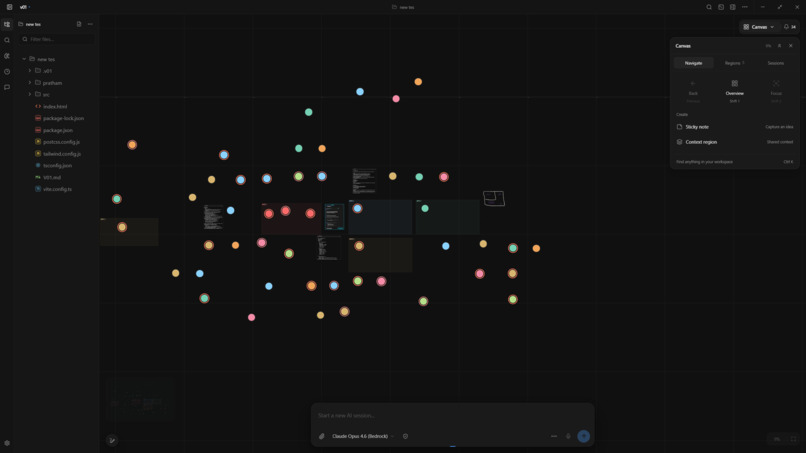Toggle fullscreen canvas icon at bottom right
The width and height of the screenshot is (806, 453).
[x=793, y=439]
